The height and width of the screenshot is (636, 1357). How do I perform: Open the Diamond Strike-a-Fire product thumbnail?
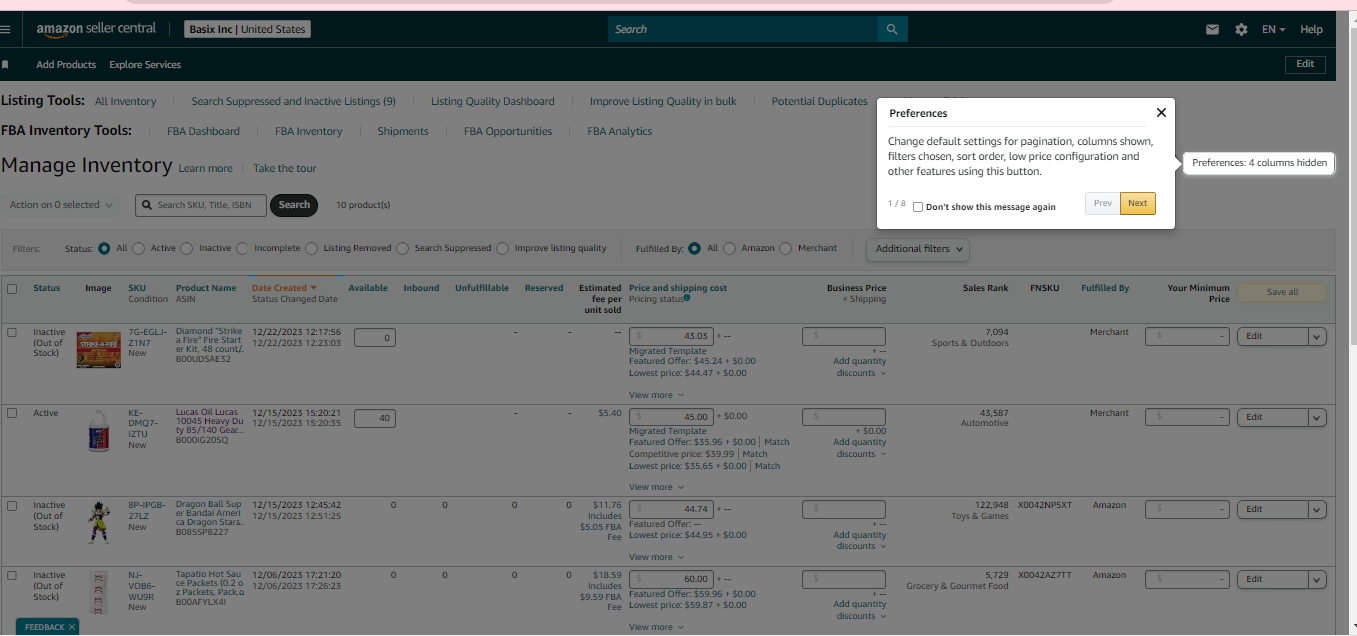coord(98,351)
